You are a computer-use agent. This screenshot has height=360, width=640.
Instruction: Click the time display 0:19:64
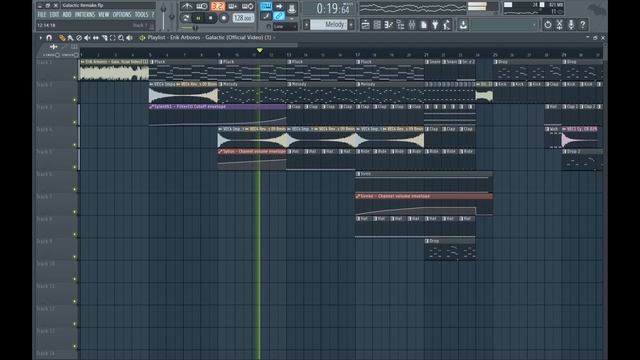tap(334, 9)
